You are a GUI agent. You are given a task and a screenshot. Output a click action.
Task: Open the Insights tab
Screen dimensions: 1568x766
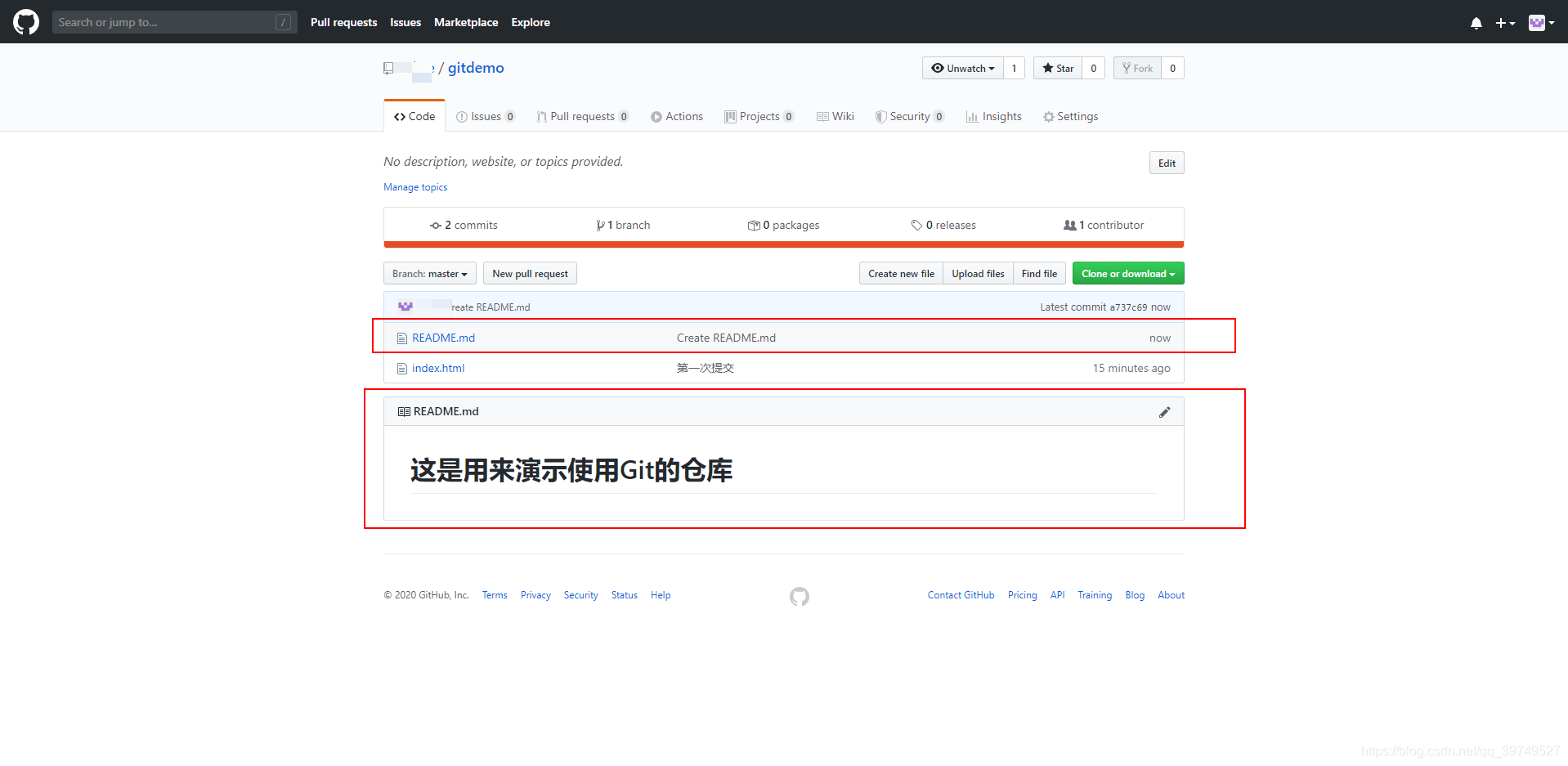[x=994, y=116]
